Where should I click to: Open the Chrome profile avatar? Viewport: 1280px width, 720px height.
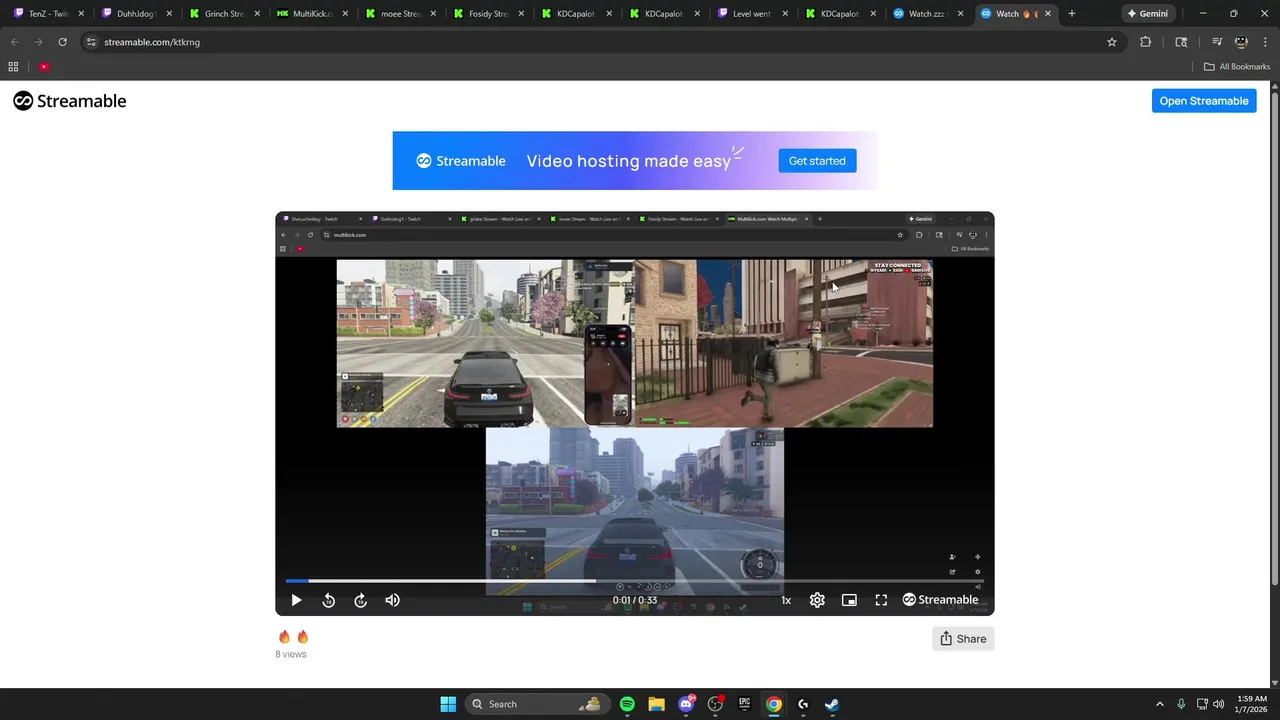[x=1241, y=42]
